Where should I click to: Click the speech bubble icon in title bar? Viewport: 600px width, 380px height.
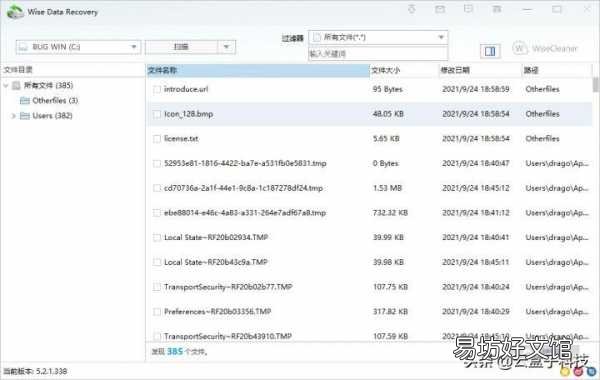pos(468,9)
